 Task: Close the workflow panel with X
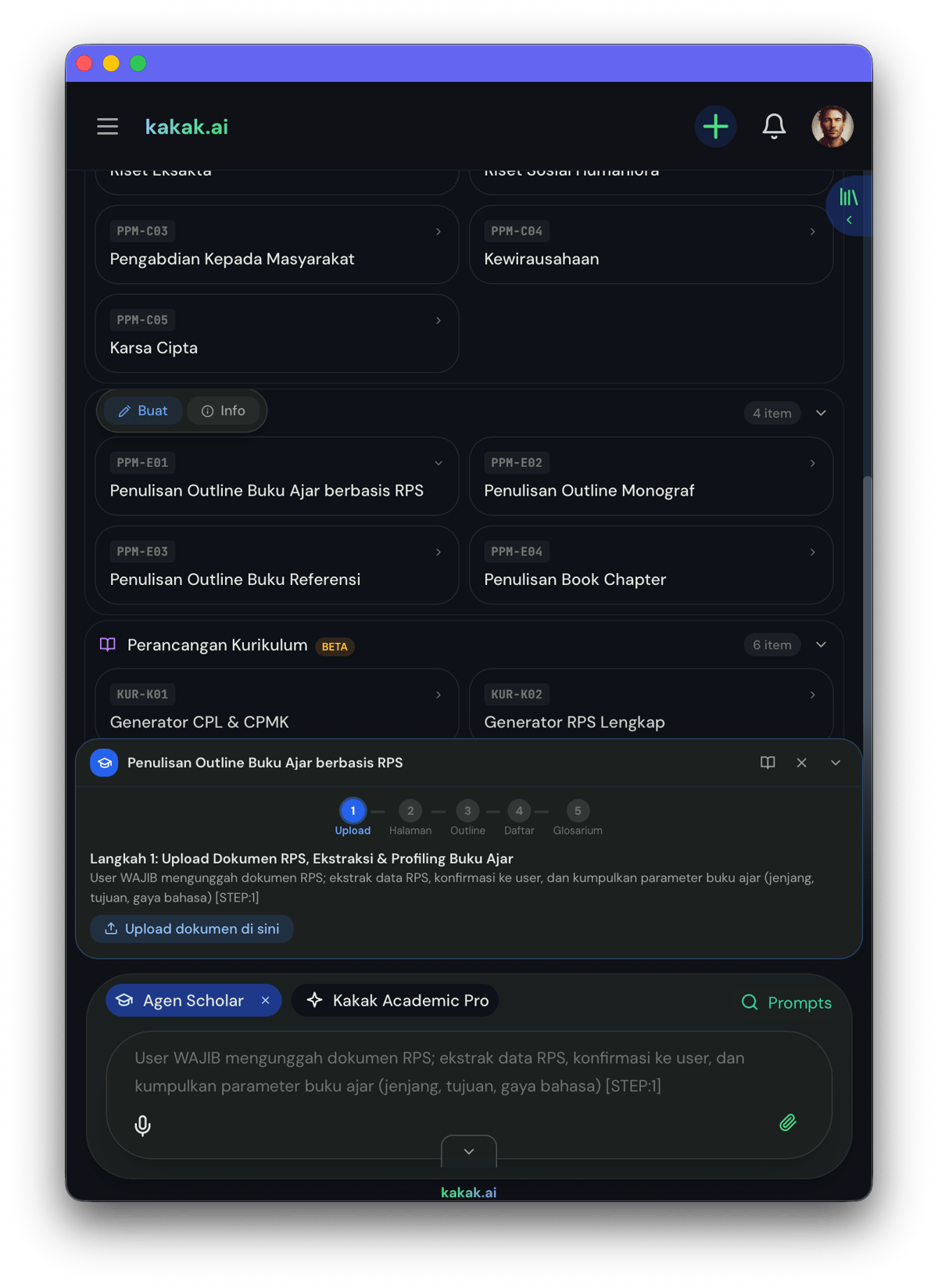point(801,762)
